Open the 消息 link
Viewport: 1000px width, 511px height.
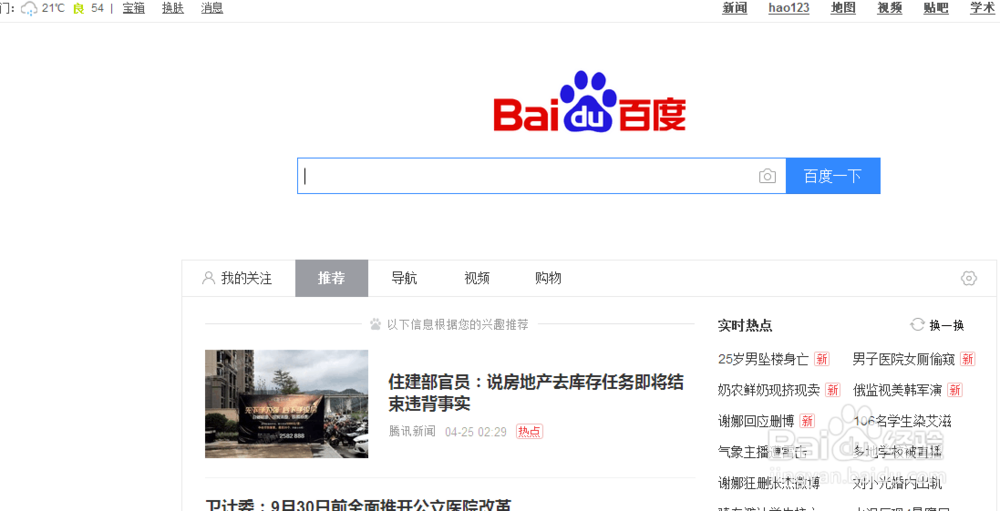coord(212,8)
